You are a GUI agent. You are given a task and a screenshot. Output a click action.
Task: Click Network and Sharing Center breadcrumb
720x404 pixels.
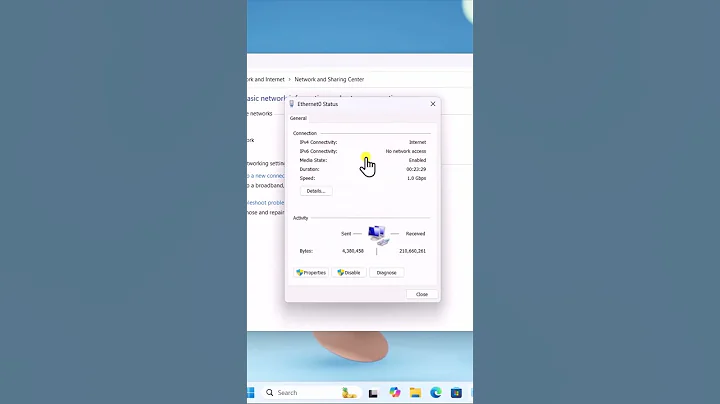pyautogui.click(x=329, y=79)
